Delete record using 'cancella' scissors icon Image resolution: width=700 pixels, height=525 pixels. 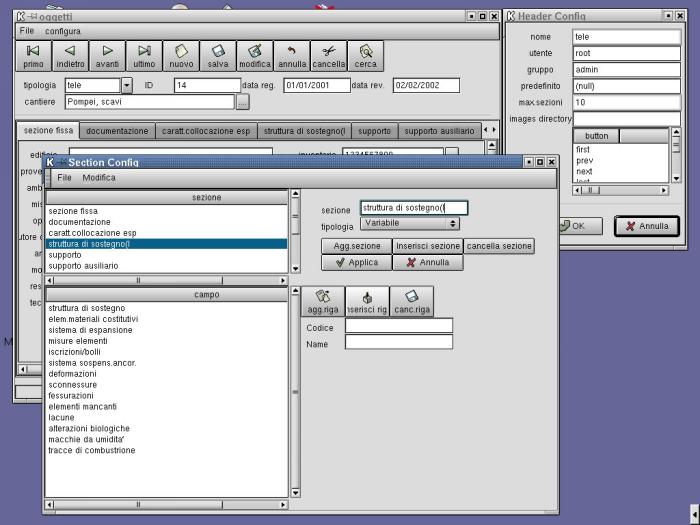(x=329, y=56)
